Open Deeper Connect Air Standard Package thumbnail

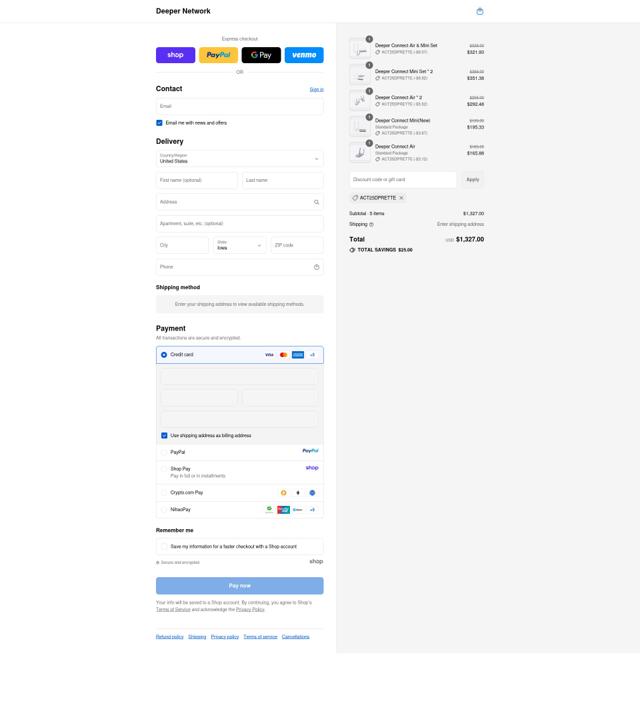(360, 152)
